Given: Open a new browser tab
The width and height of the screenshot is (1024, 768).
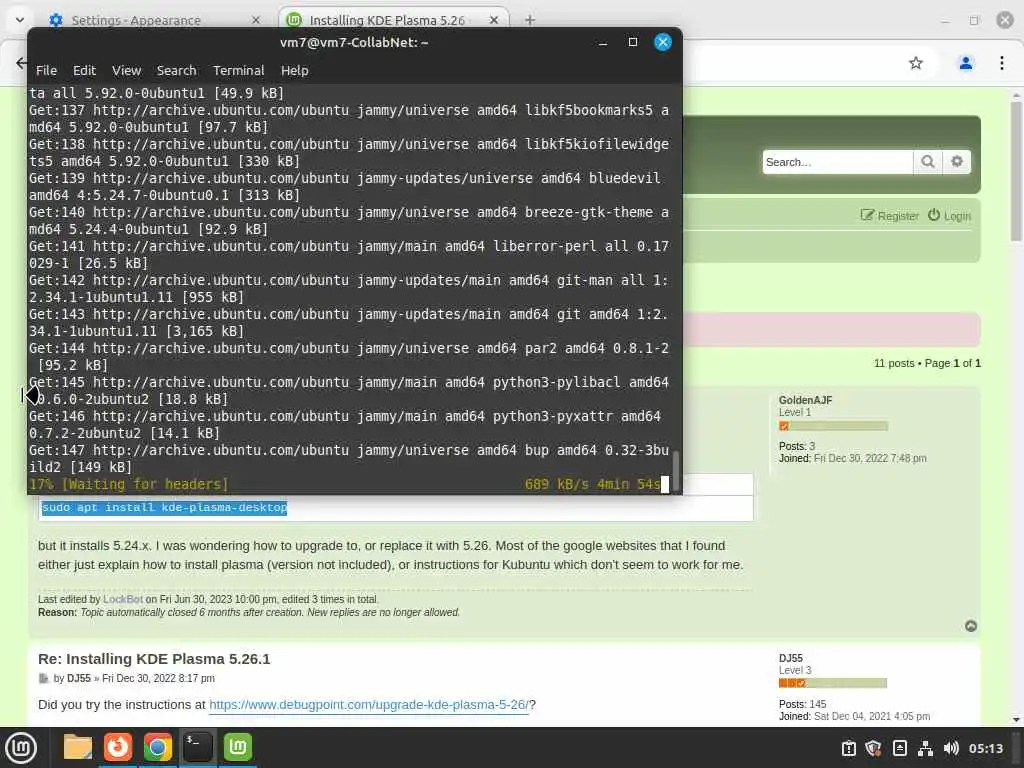Looking at the screenshot, I should tap(530, 20).
